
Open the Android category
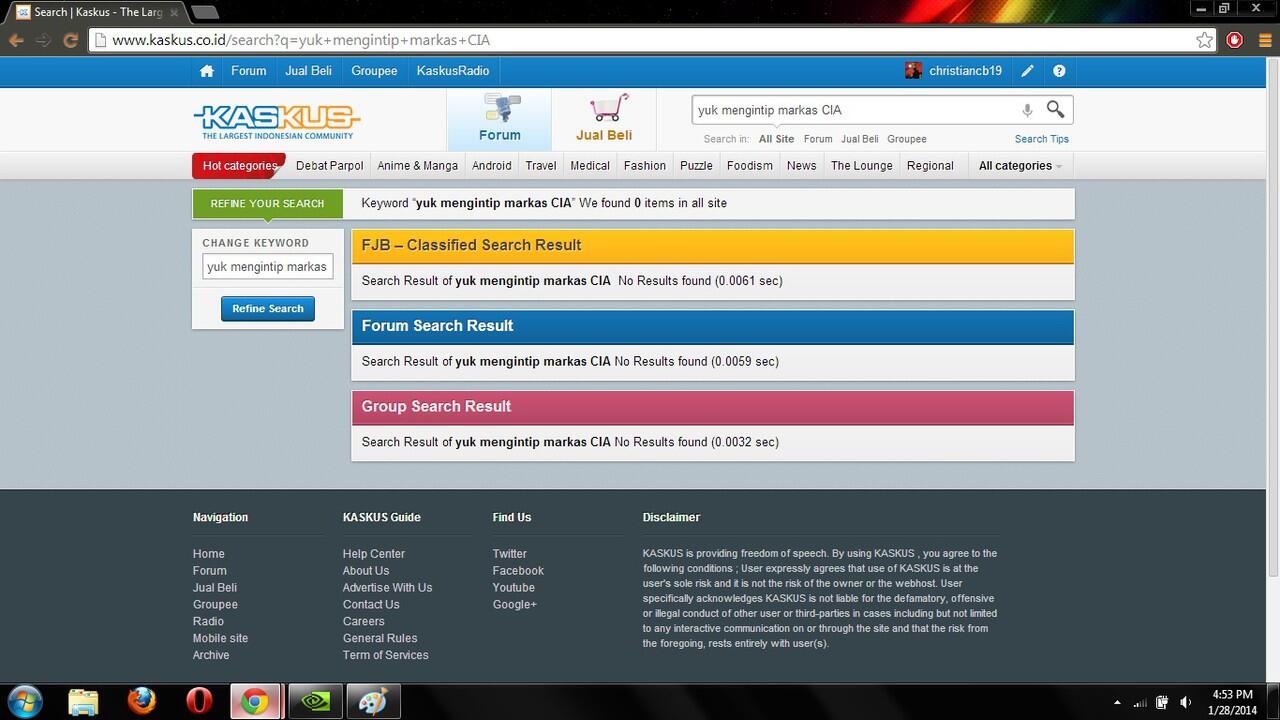coord(492,166)
